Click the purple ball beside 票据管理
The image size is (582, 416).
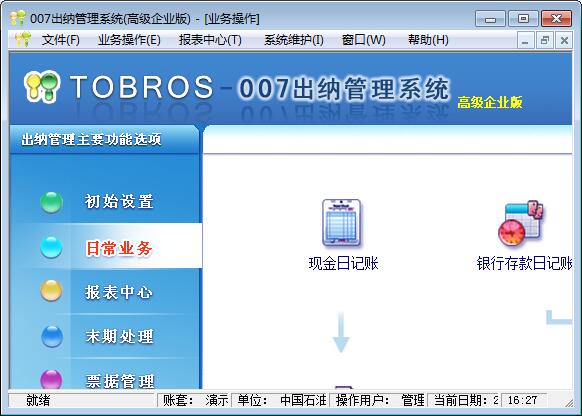(x=52, y=379)
